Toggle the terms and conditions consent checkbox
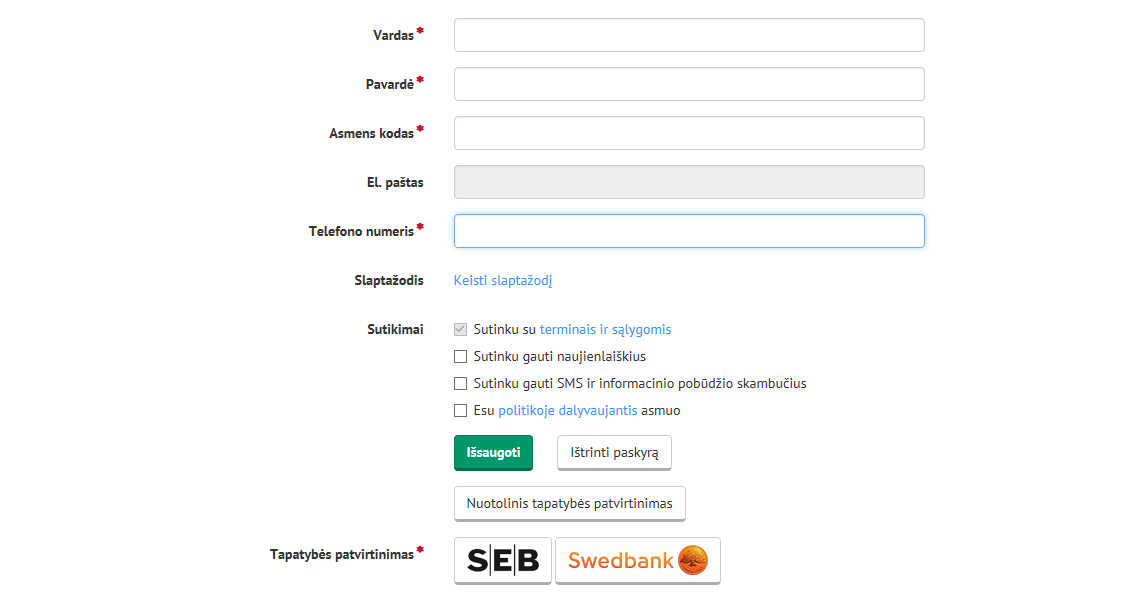 pyautogui.click(x=460, y=329)
